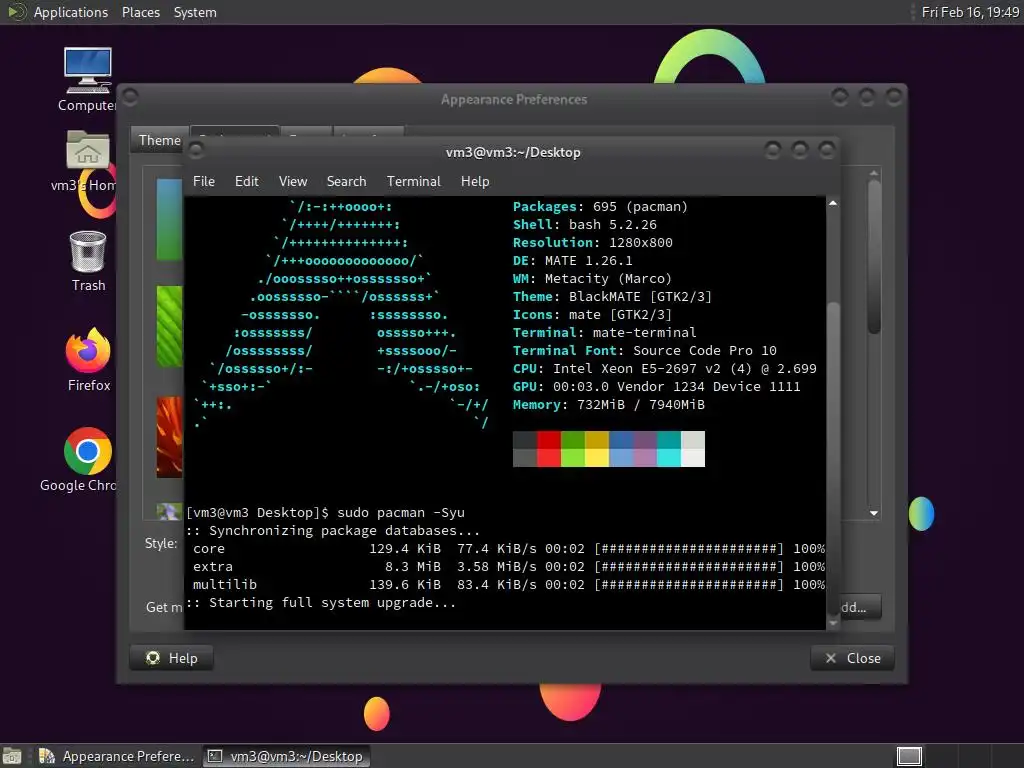Switch to the Theme tab in Appearance Preferences
This screenshot has height=768, width=1024.
[x=159, y=140]
